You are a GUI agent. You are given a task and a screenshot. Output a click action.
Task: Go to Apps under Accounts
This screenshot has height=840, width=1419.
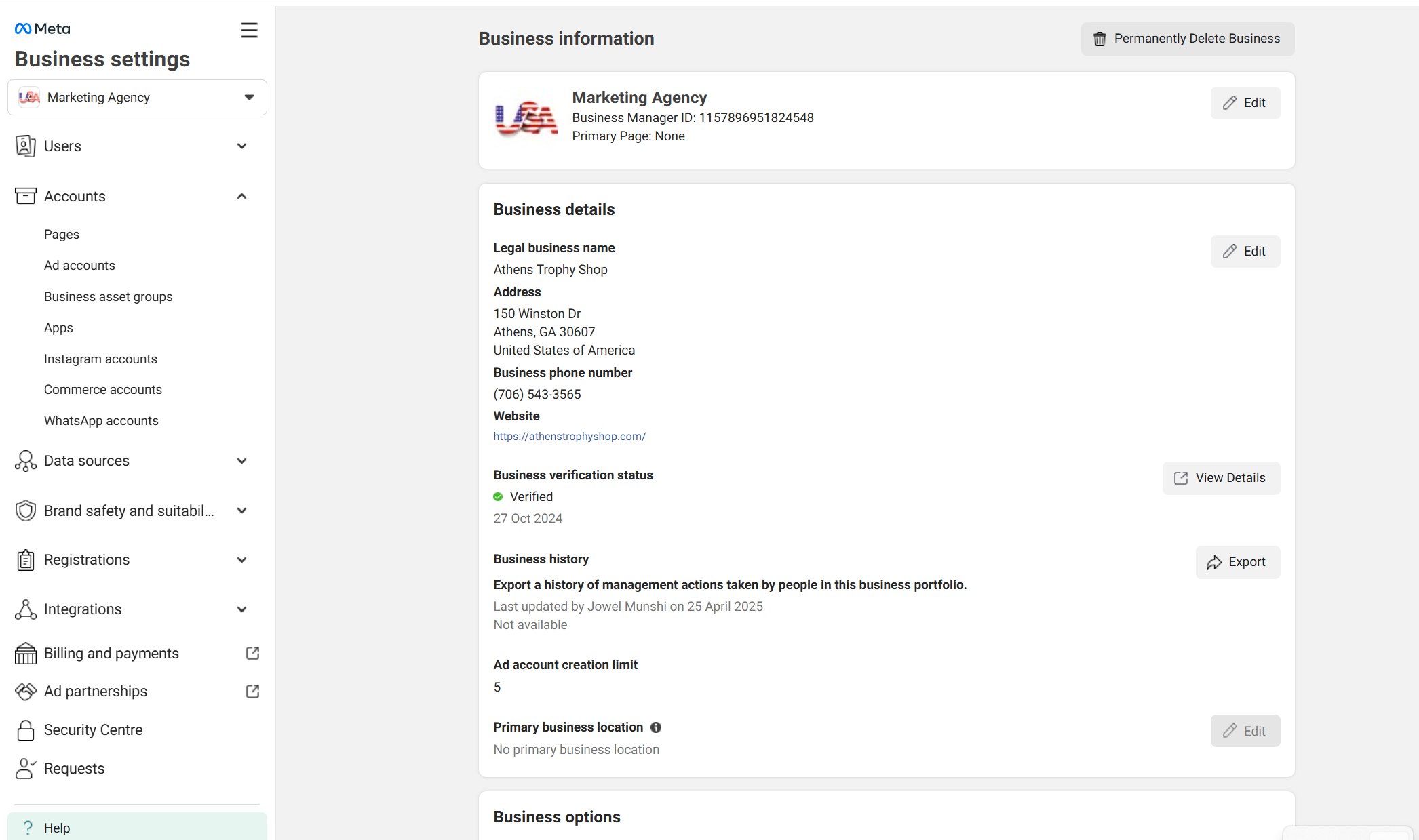click(58, 328)
